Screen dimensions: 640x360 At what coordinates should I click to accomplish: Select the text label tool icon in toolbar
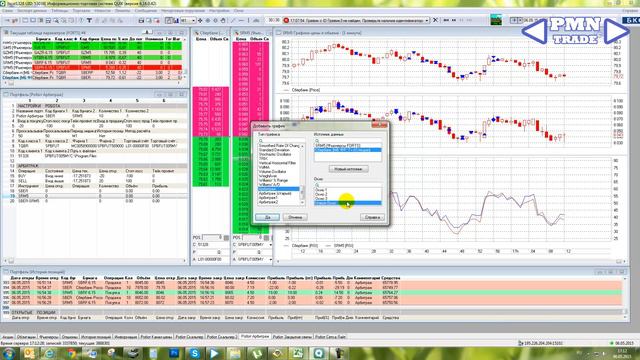pos(89,20)
